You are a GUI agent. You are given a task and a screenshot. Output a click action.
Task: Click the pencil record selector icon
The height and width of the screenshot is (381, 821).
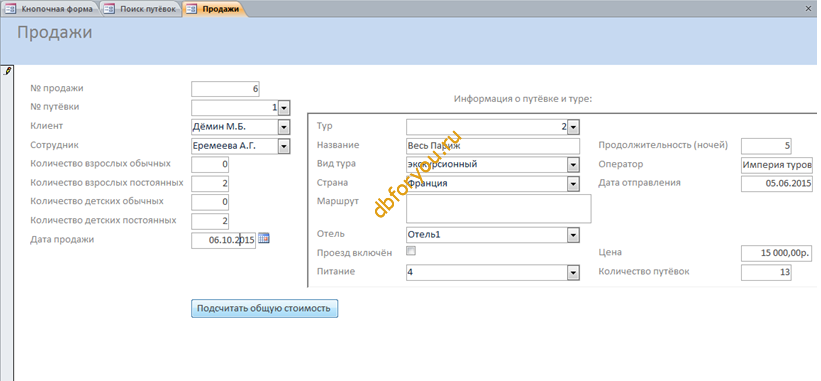point(7,71)
